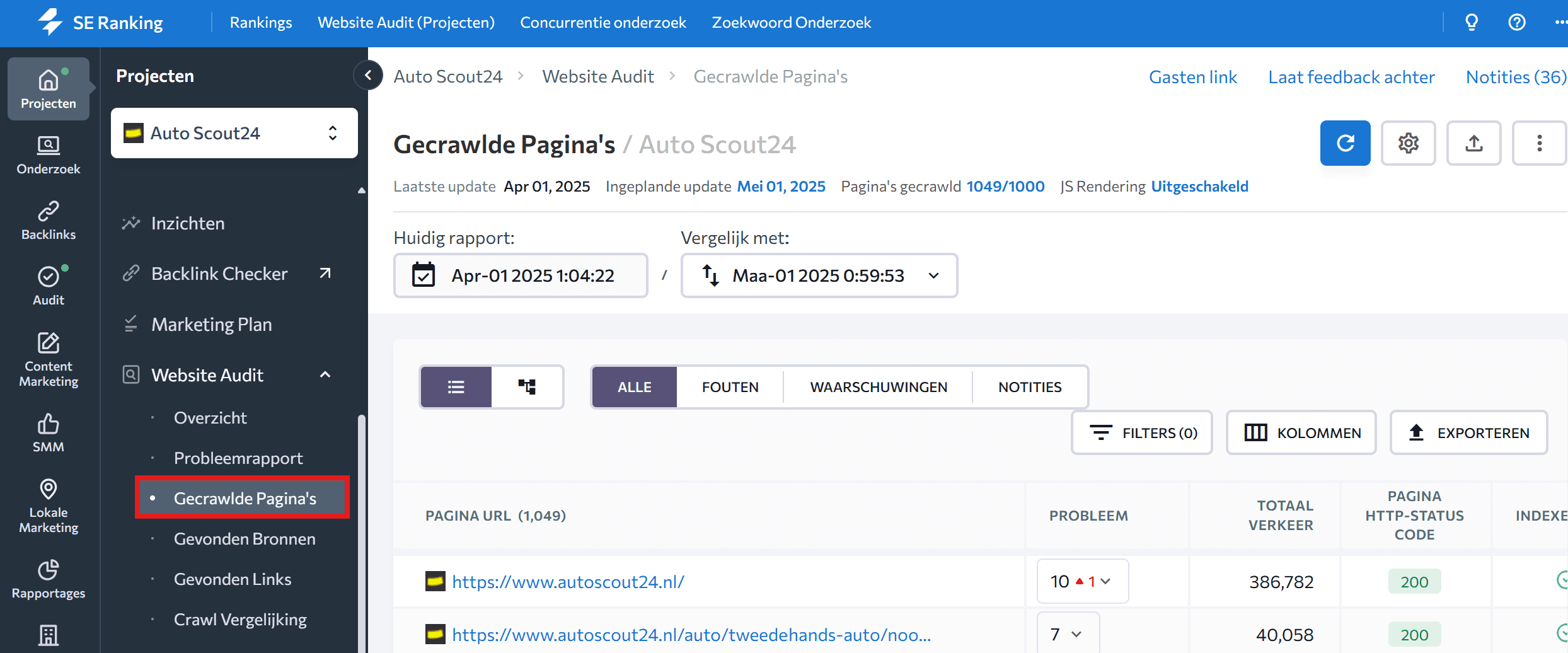The height and width of the screenshot is (653, 1568).
Task: Click the 1049/1000 pages crawled link
Action: pyautogui.click(x=1005, y=187)
